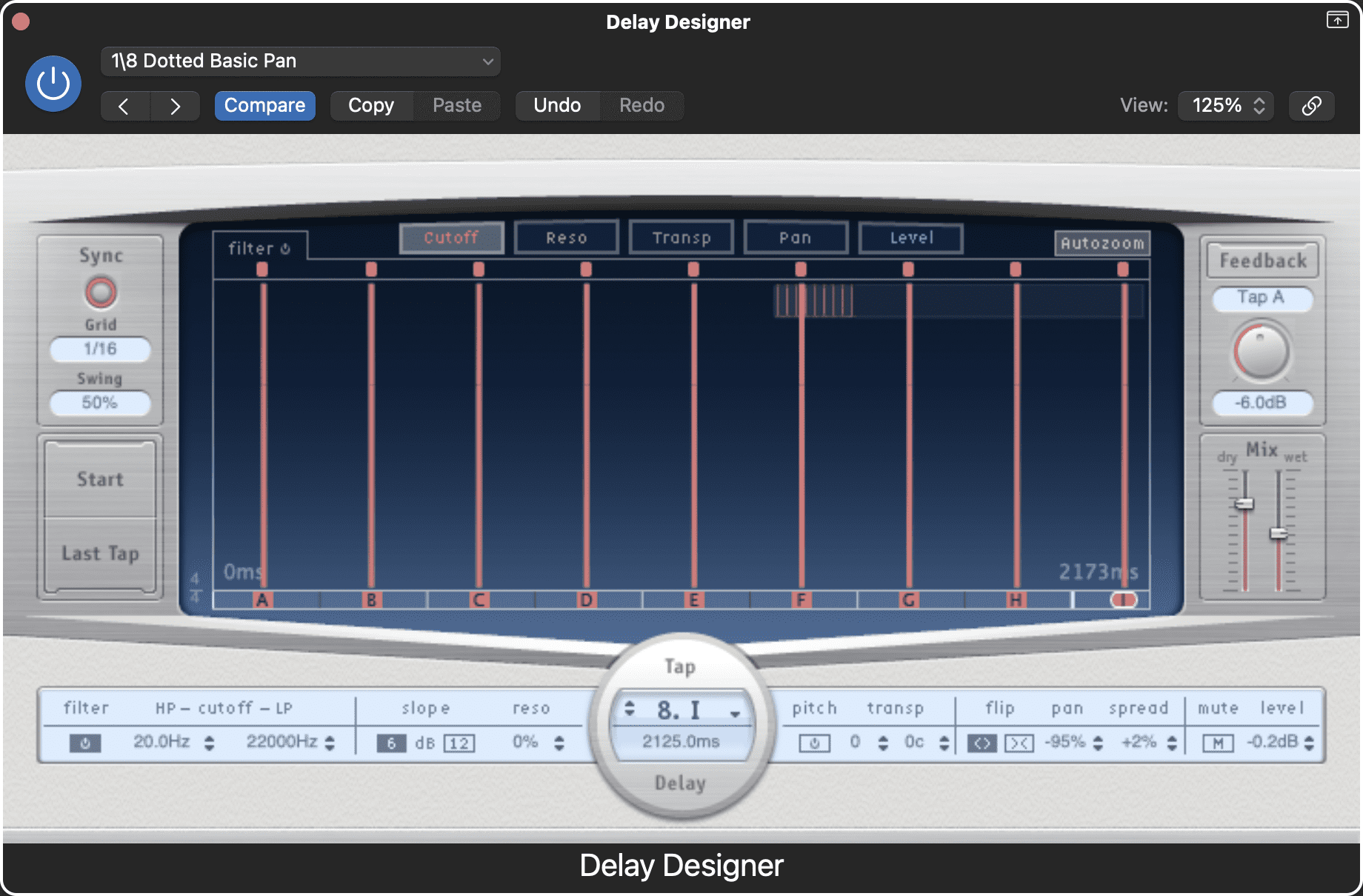The image size is (1363, 896).
Task: Click the Last Tap button
Action: click(x=99, y=553)
